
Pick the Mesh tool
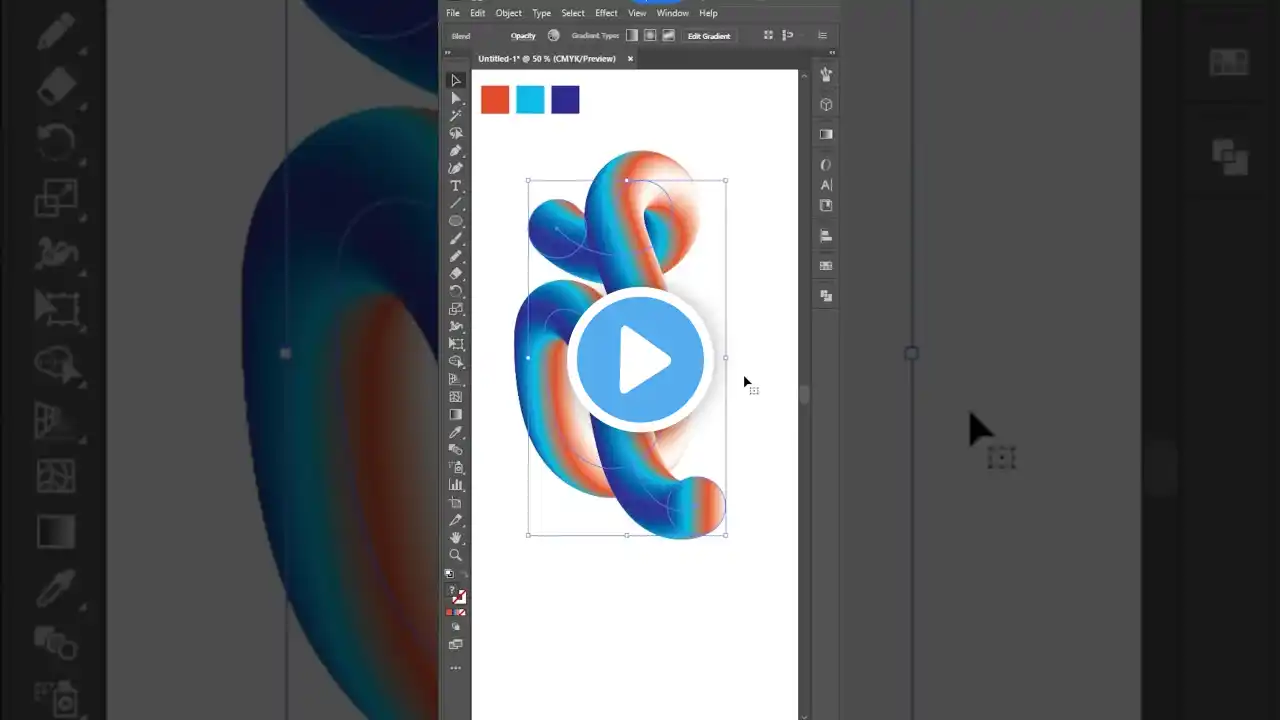click(456, 397)
